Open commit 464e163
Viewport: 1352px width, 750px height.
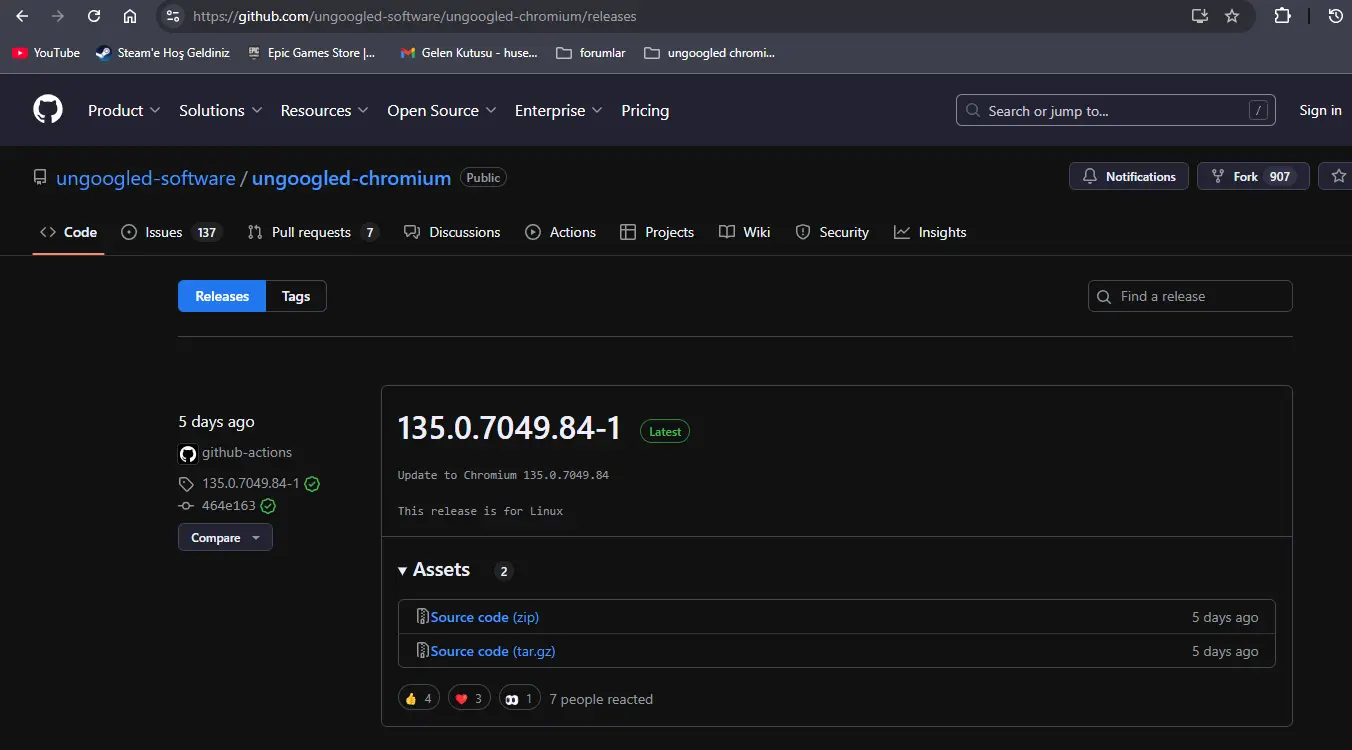[x=229, y=506]
